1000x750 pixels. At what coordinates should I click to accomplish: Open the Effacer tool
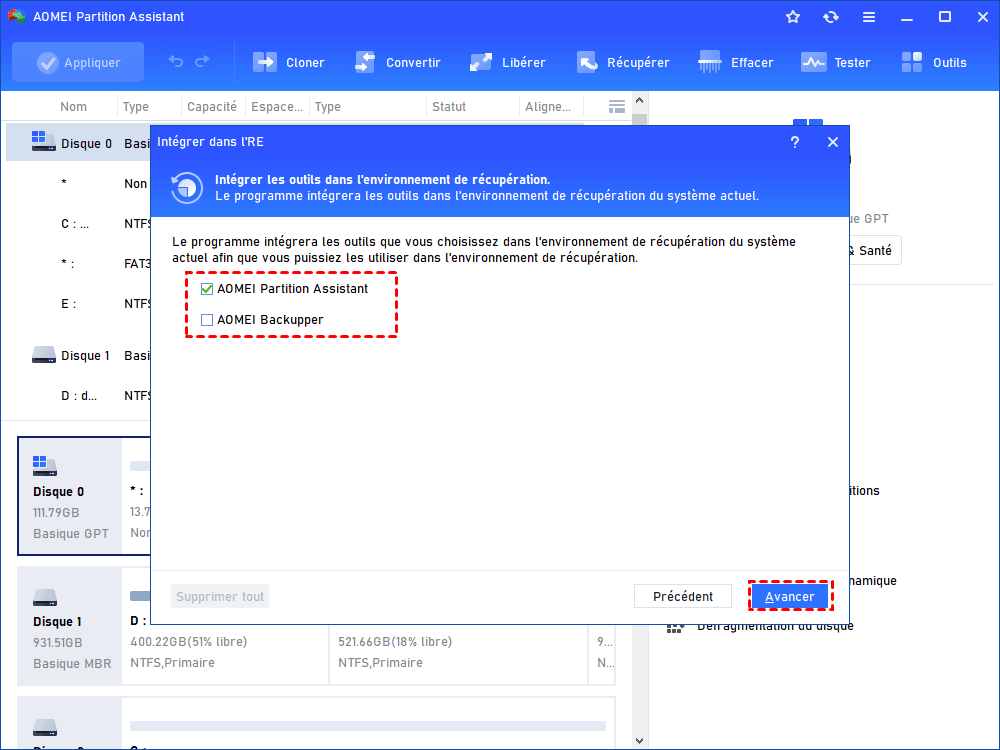(x=735, y=62)
